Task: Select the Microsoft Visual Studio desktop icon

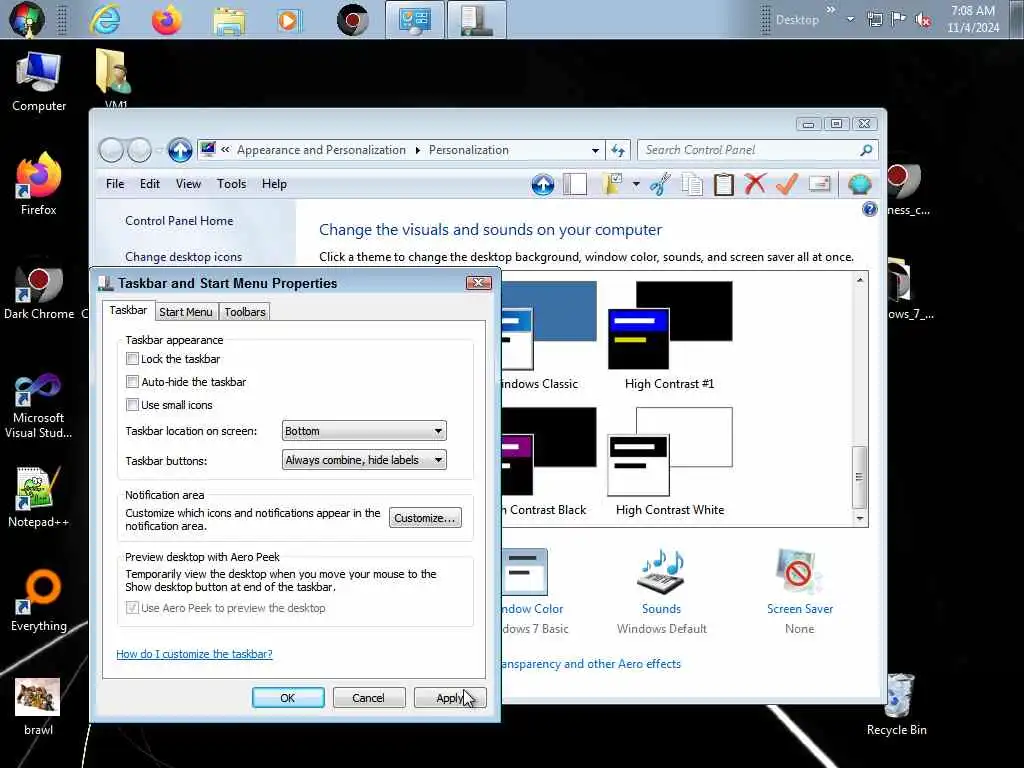Action: tap(39, 406)
